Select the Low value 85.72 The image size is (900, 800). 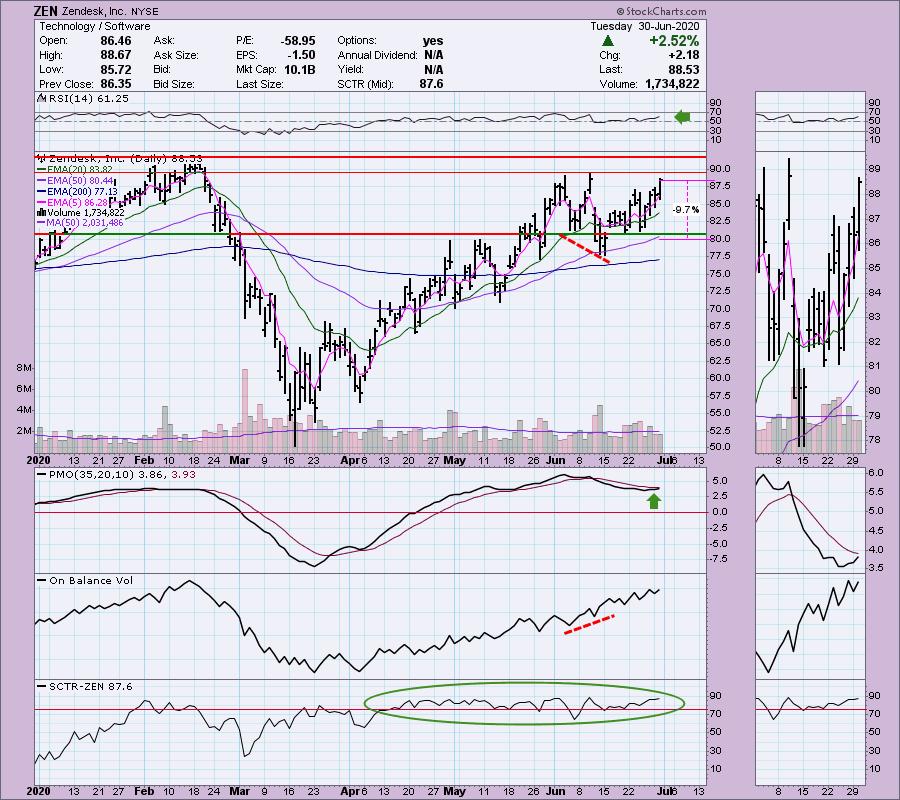116,69
